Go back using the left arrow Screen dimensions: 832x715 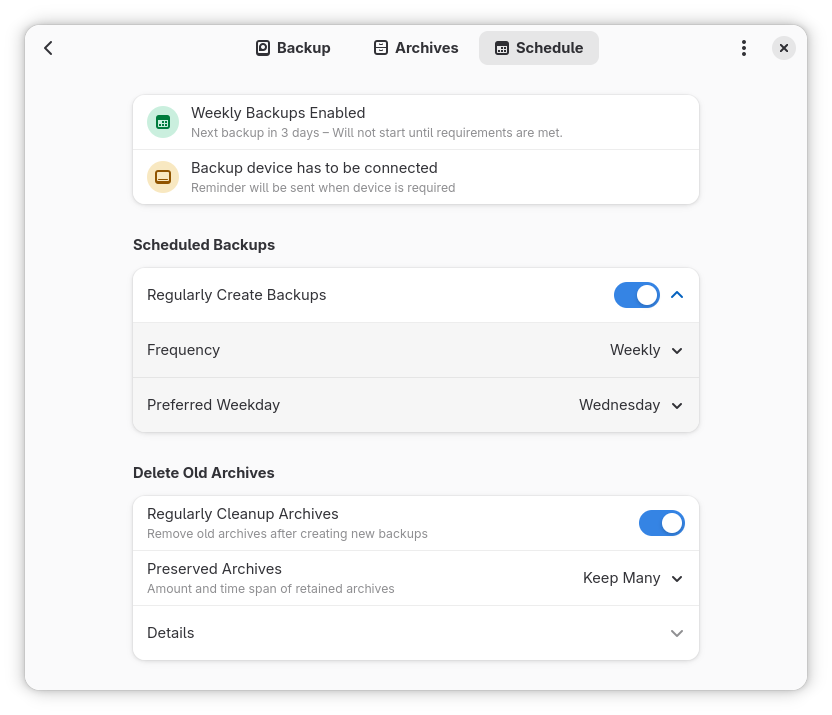(x=48, y=48)
